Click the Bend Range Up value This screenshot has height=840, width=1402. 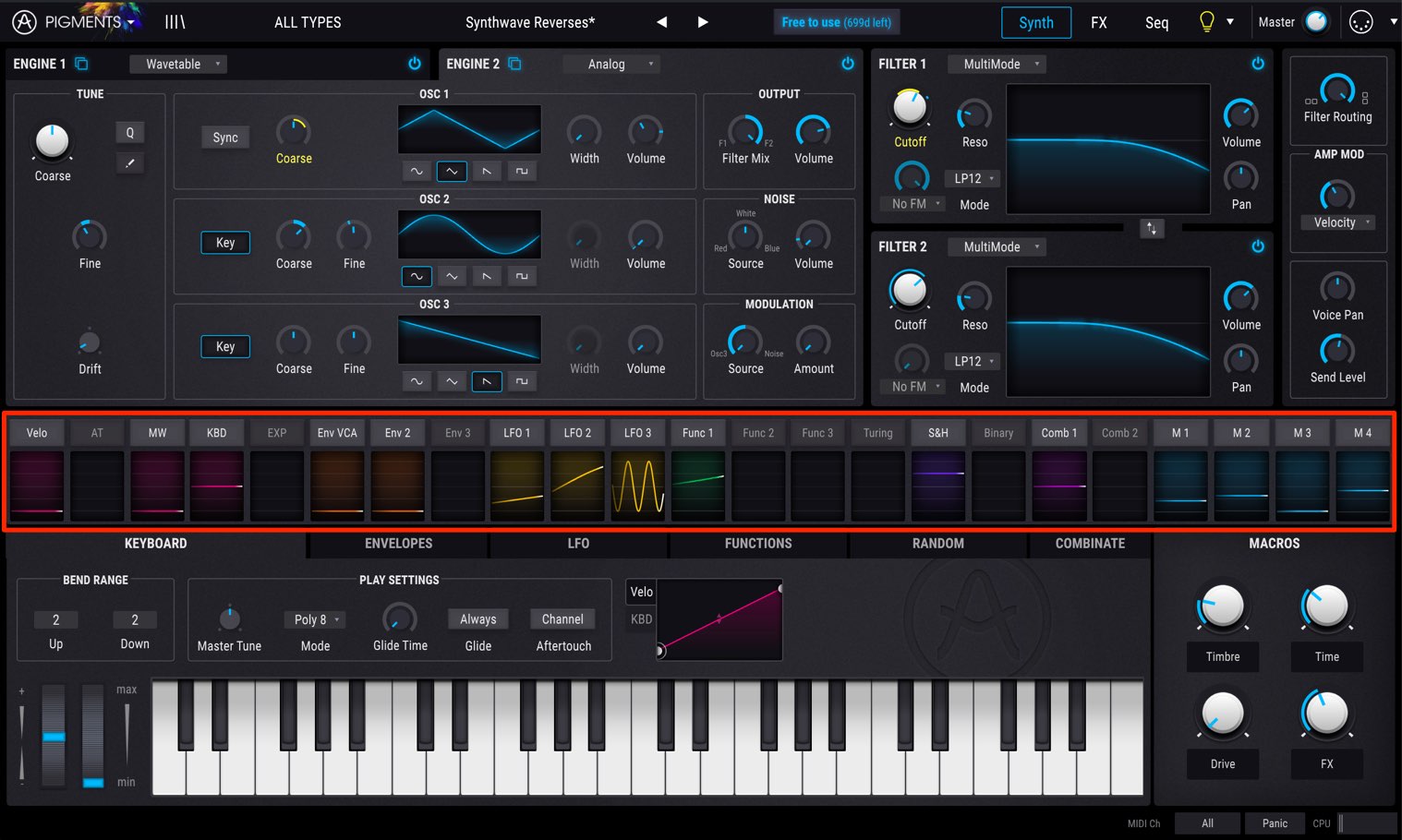[55, 619]
